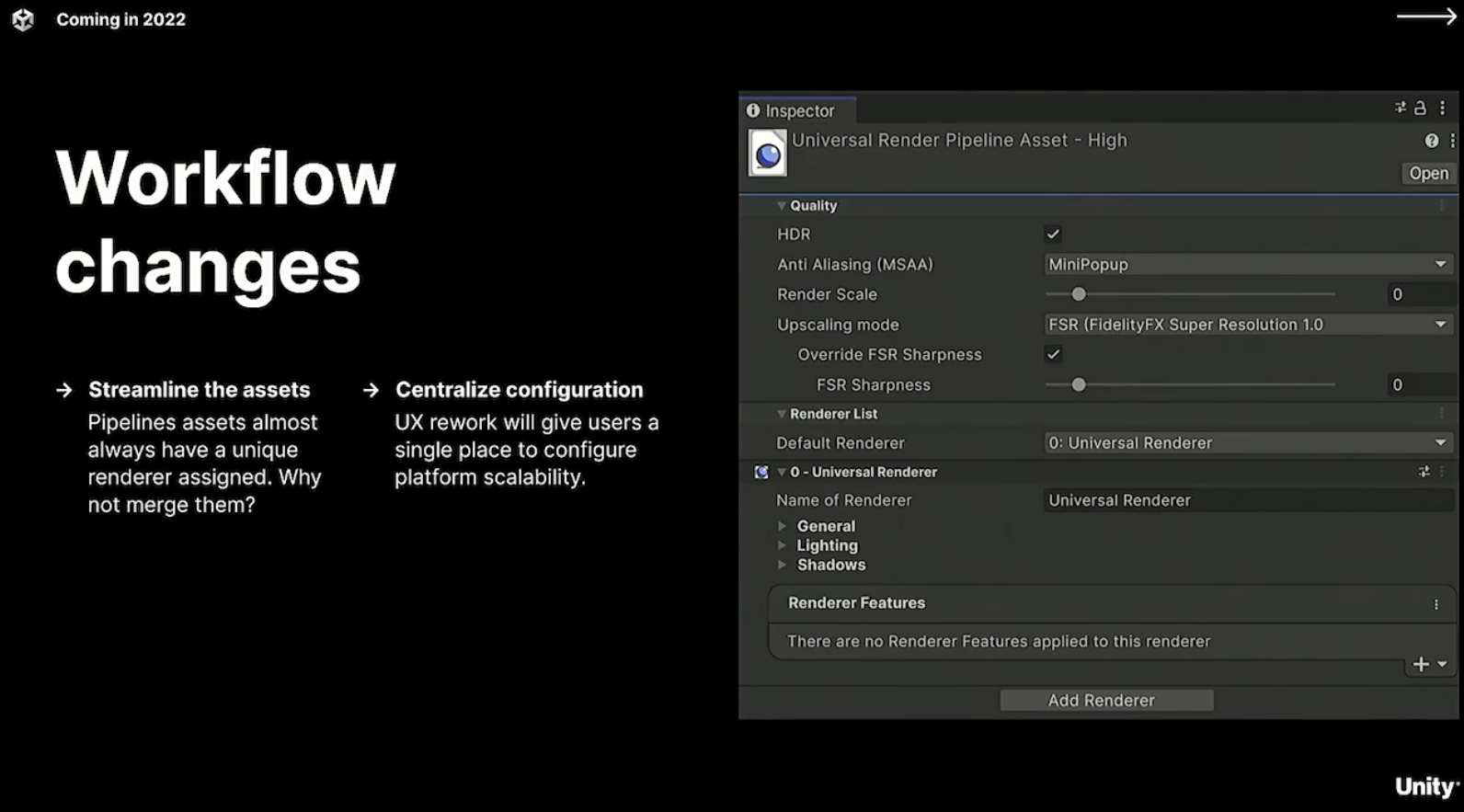Open the Renderer Features three-dot menu
Screen dimensions: 1464x812
(1435, 604)
